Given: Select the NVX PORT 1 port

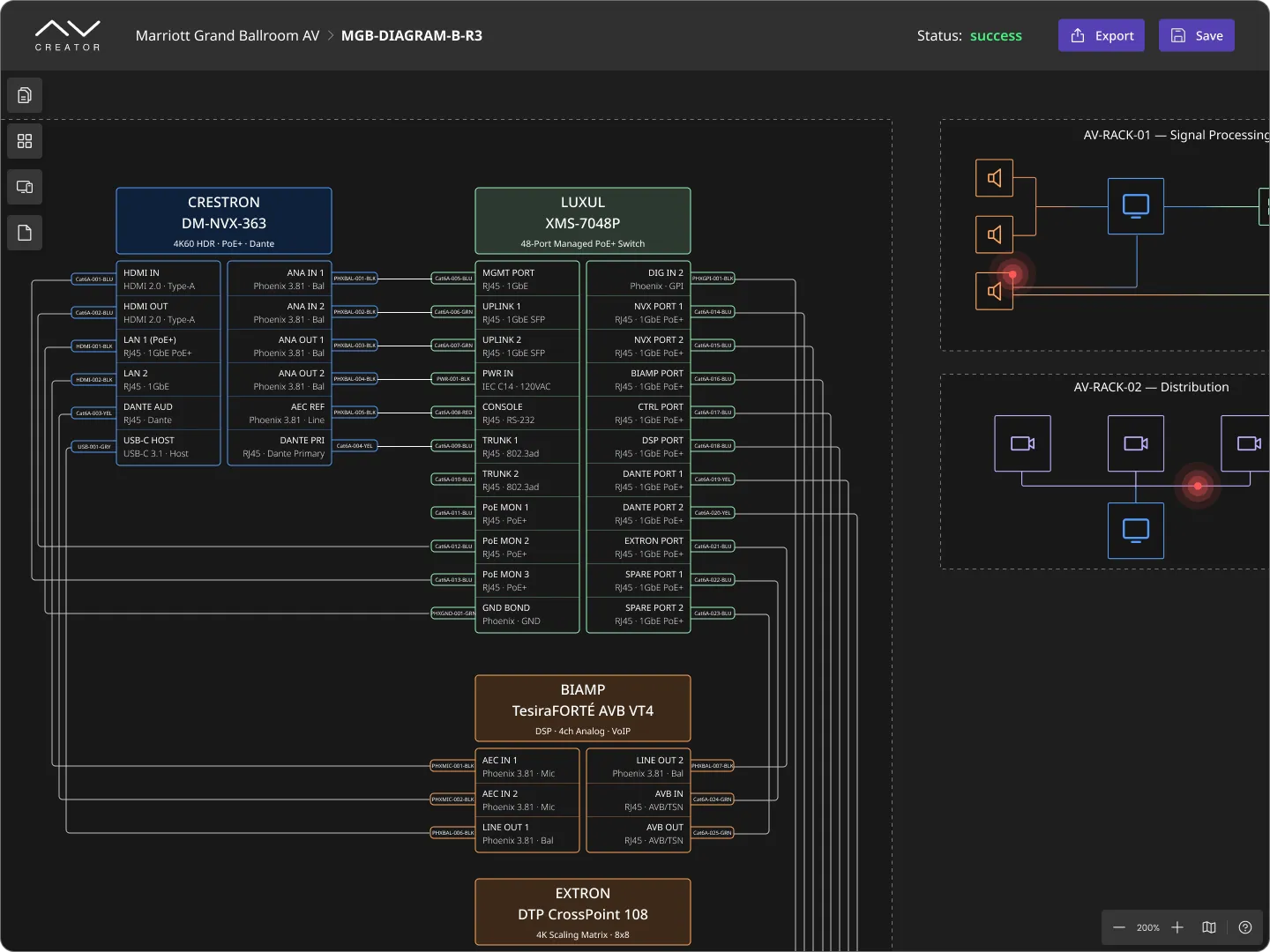Looking at the screenshot, I should [639, 312].
